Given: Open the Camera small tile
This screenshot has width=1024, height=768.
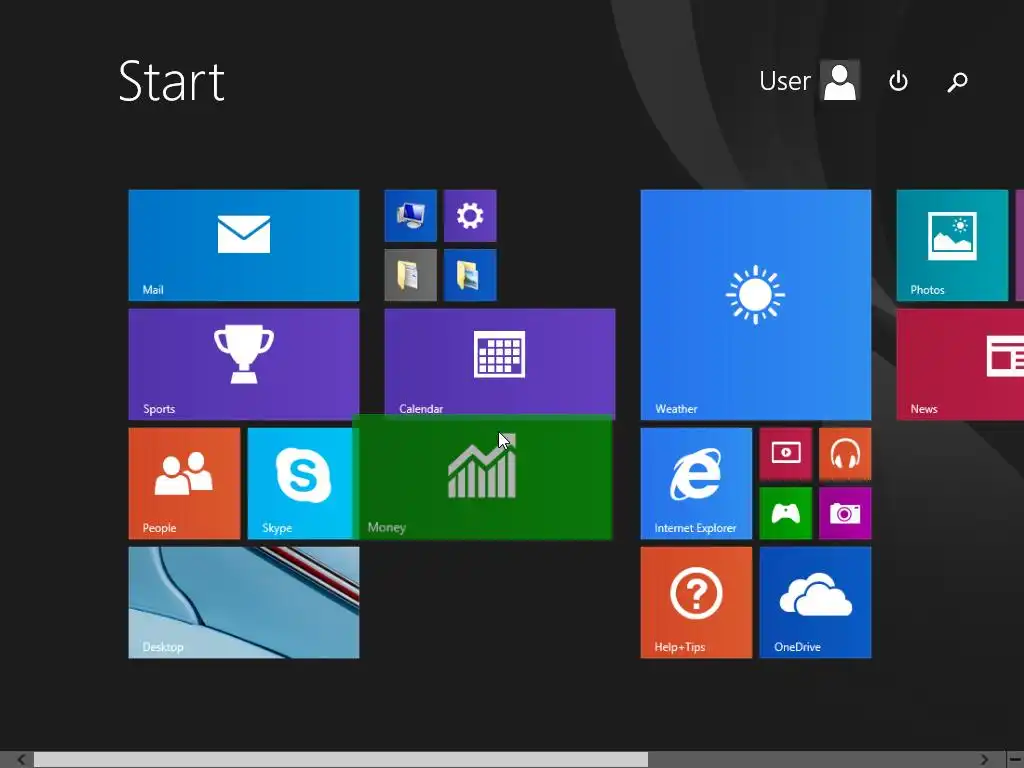Looking at the screenshot, I should pos(845,513).
